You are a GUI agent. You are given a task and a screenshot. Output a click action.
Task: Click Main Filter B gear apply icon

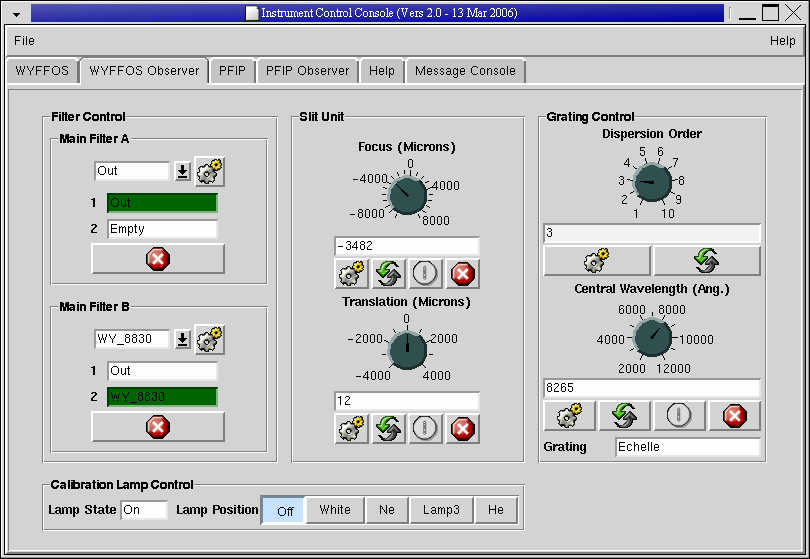209,339
